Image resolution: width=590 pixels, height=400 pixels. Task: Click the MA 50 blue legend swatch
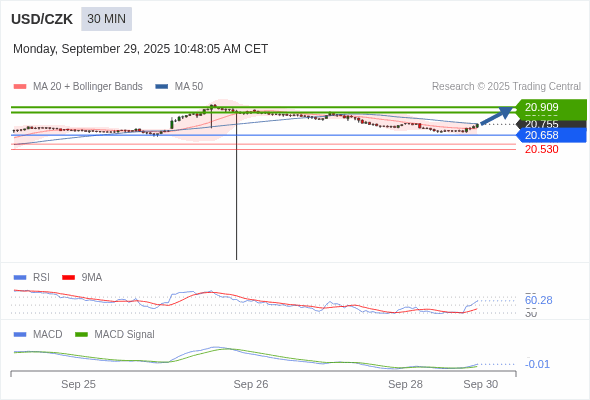coord(162,87)
